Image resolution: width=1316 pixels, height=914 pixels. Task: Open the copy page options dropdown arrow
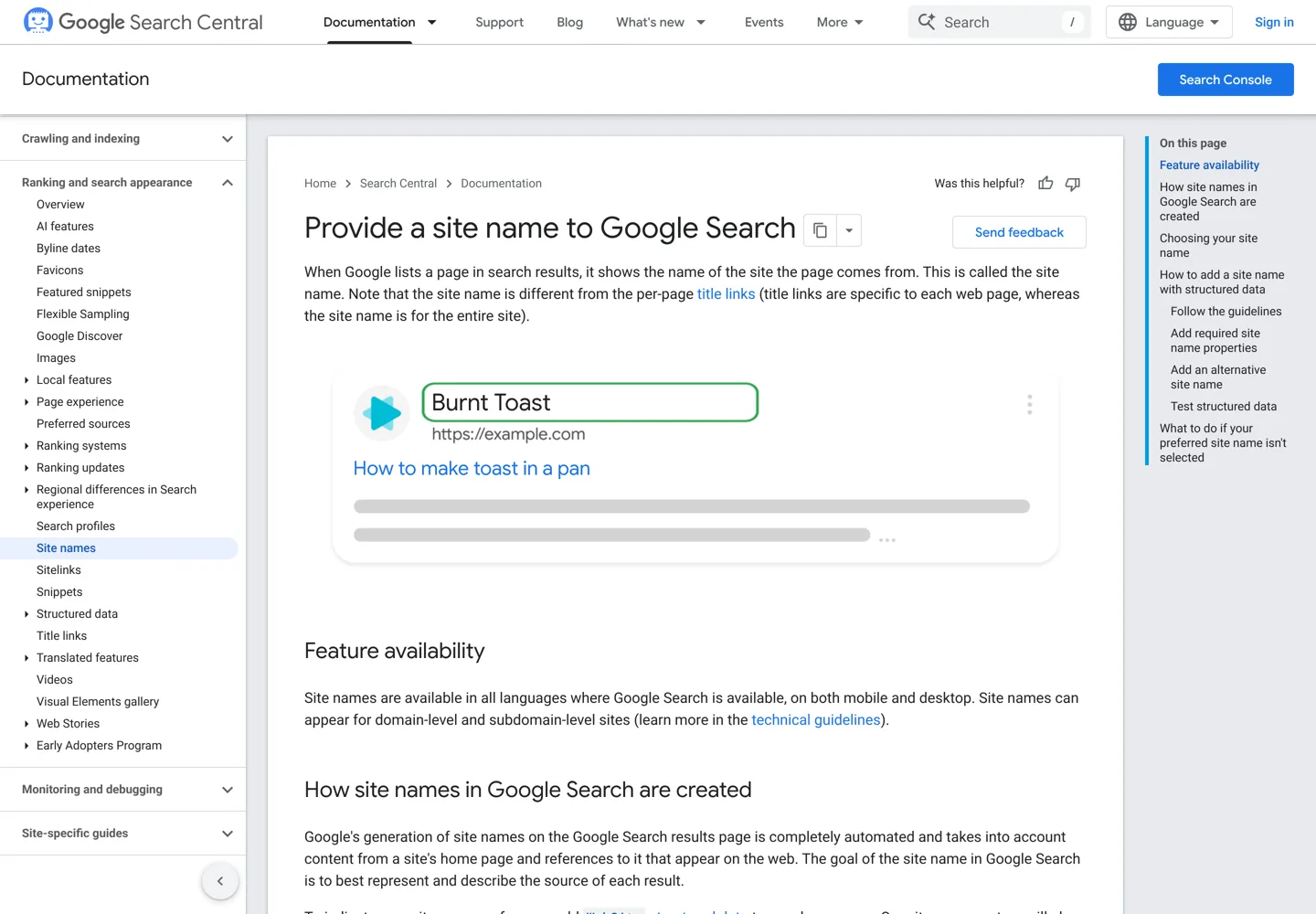pyautogui.click(x=849, y=230)
